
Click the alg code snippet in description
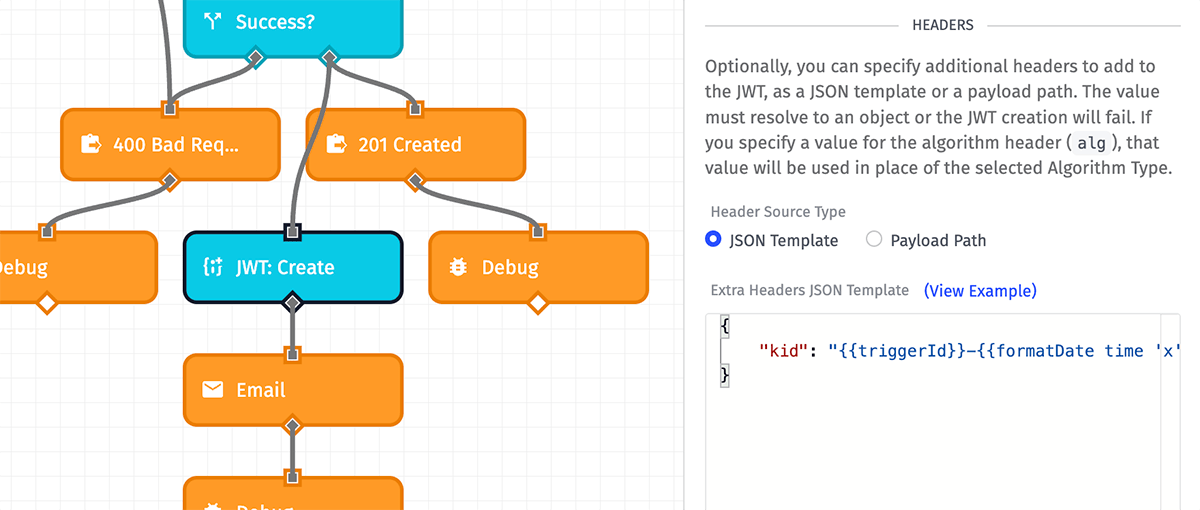pos(1091,144)
